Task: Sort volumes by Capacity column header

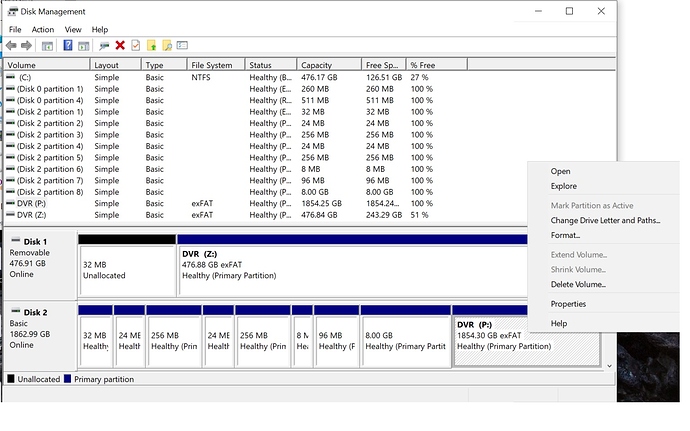Action: (x=316, y=65)
